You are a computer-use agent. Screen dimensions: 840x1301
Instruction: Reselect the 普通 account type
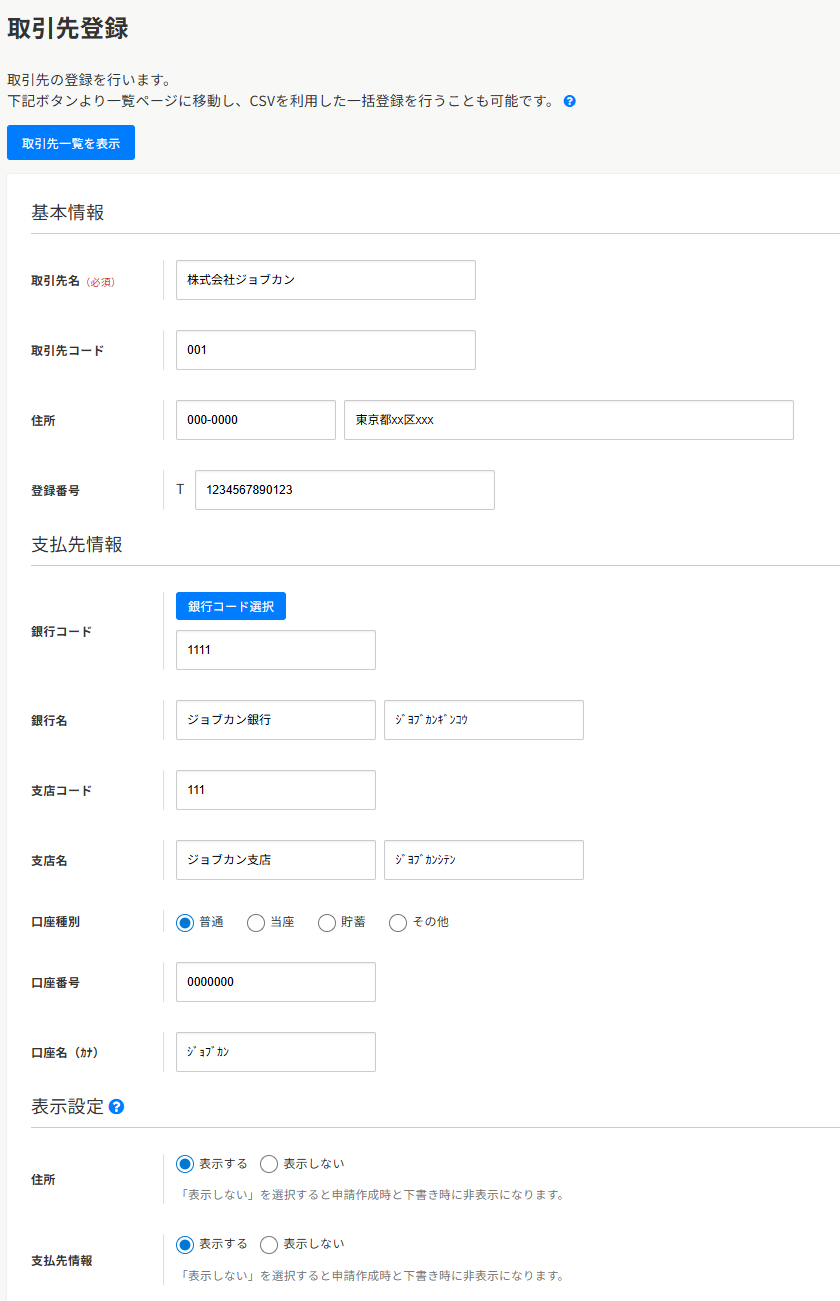(183, 922)
